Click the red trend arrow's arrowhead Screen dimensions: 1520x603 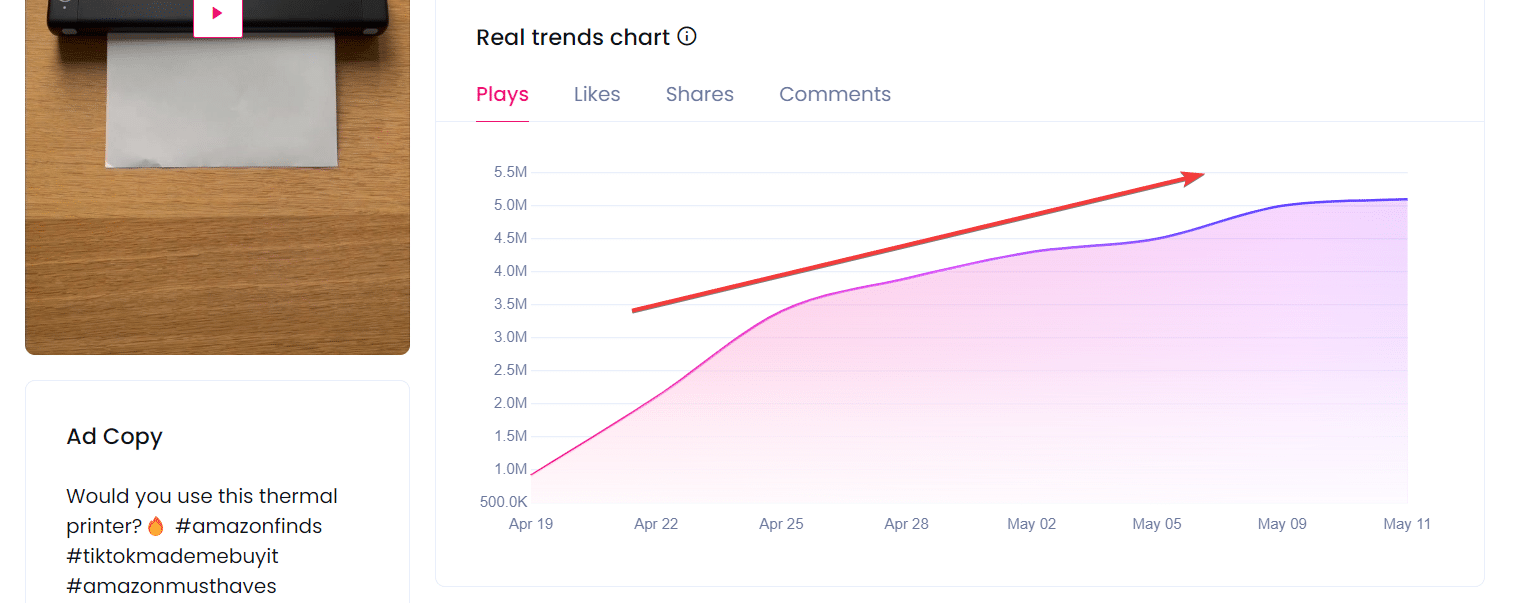(1193, 177)
